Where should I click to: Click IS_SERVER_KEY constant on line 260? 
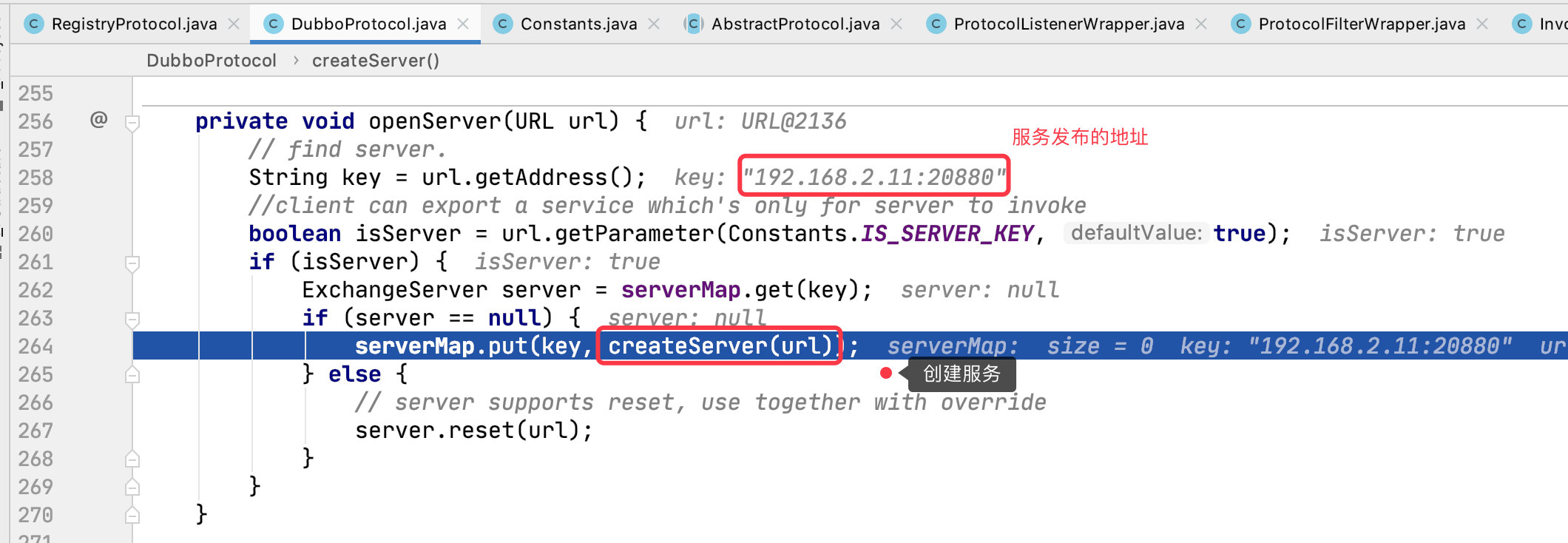coord(947,233)
